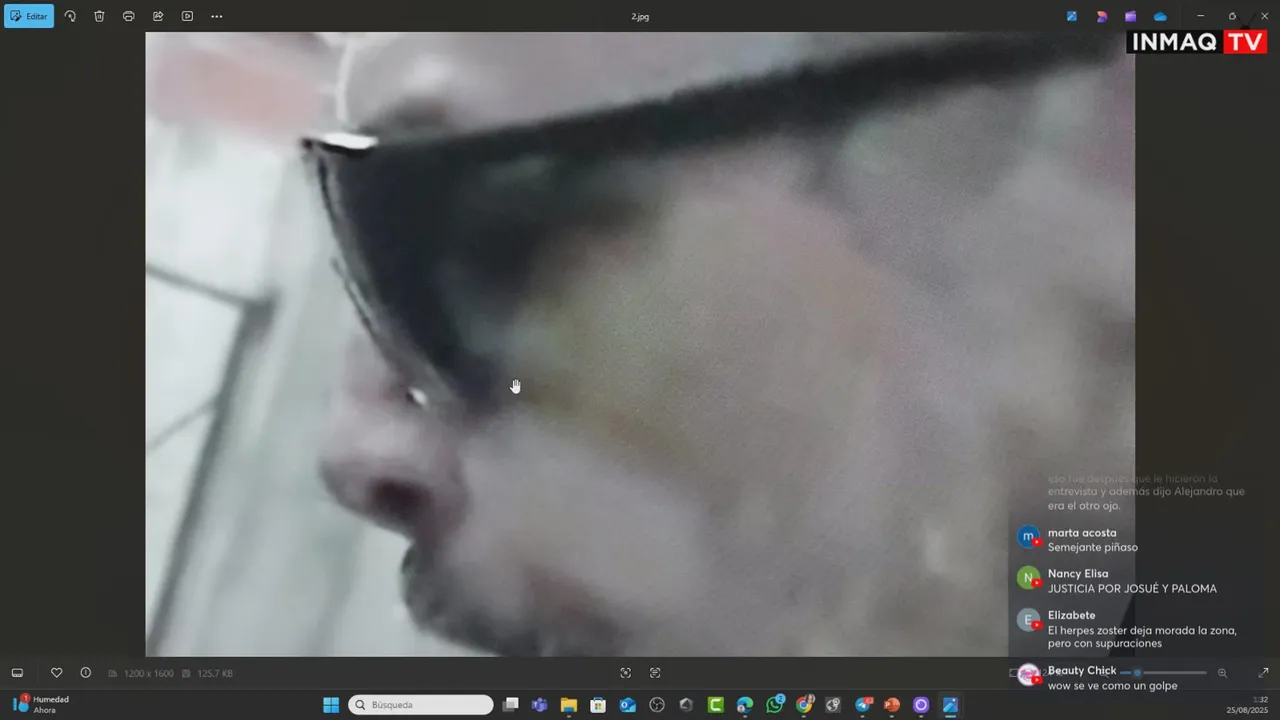The image size is (1280, 720).
Task: Open the Humedad weather widget
Action: (40, 705)
